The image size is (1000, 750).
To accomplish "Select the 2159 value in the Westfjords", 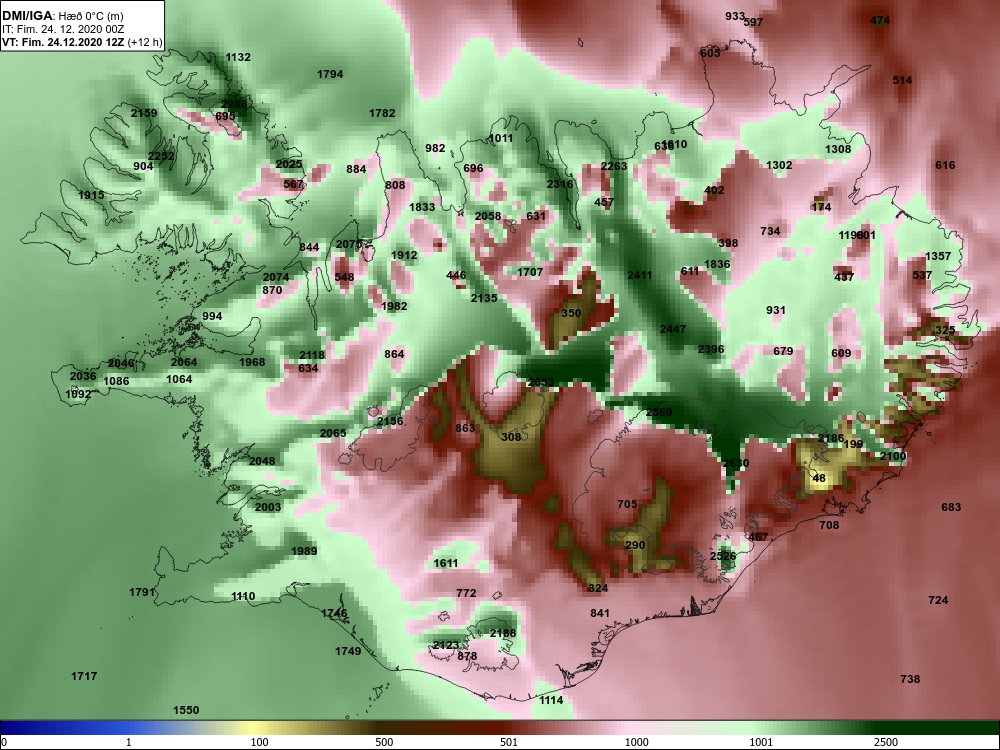I will [x=143, y=113].
